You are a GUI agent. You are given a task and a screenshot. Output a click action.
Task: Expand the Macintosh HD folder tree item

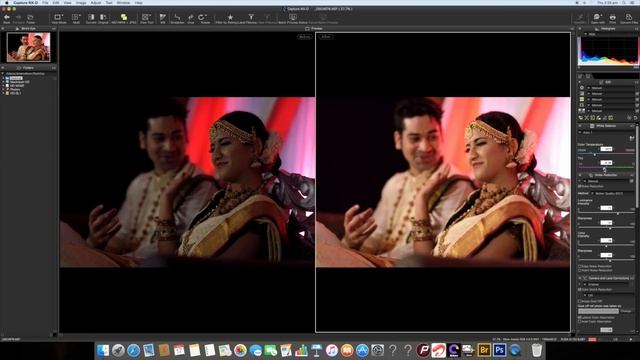click(x=3, y=82)
